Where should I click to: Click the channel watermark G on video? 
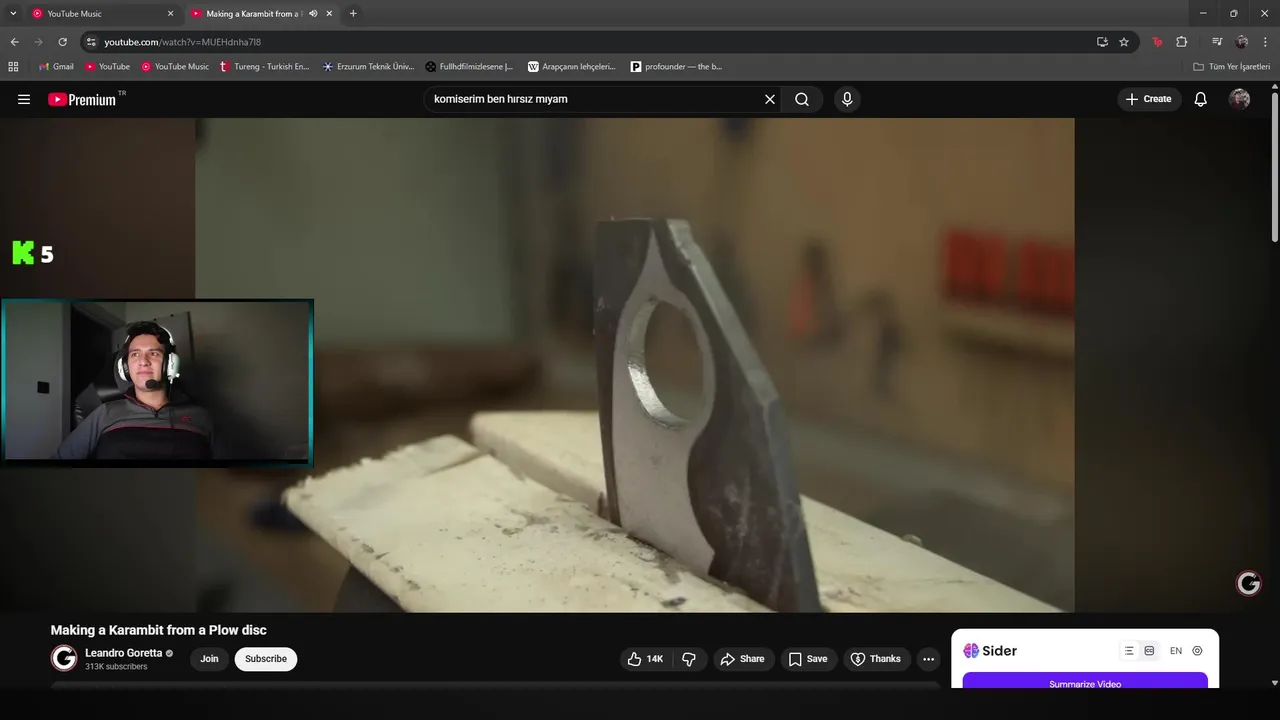[1249, 583]
